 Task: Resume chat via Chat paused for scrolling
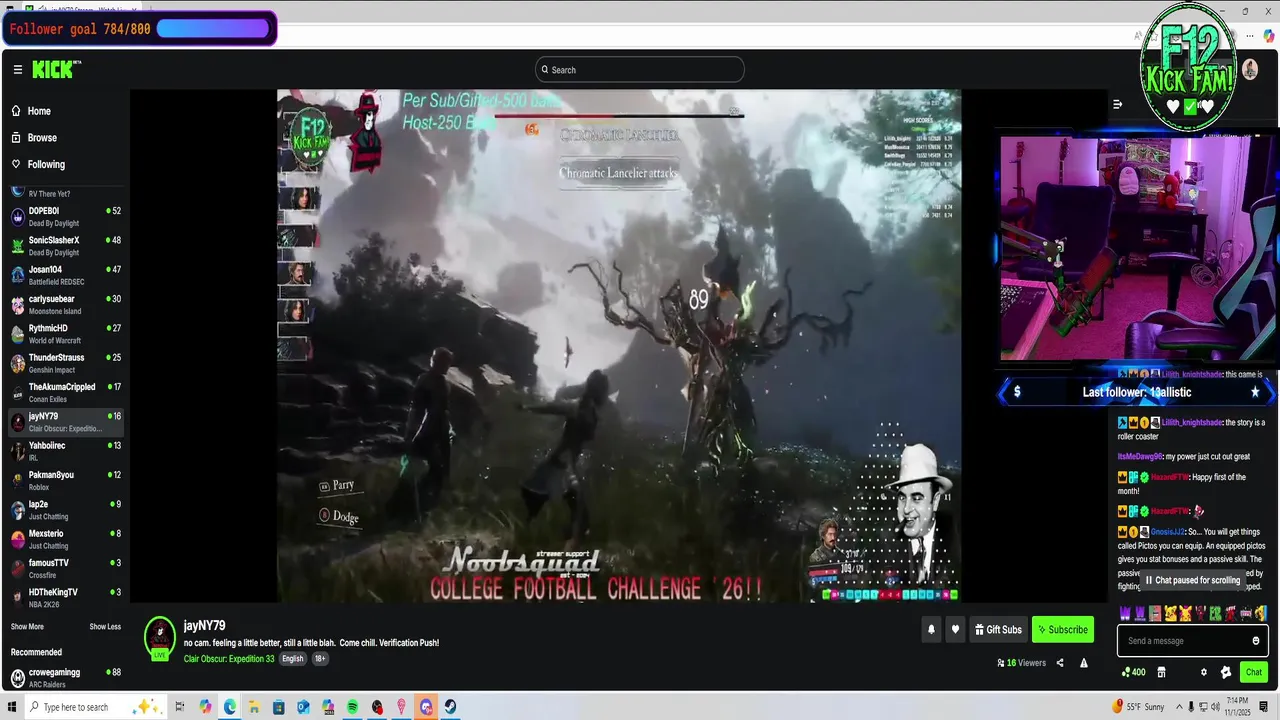pos(1193,580)
